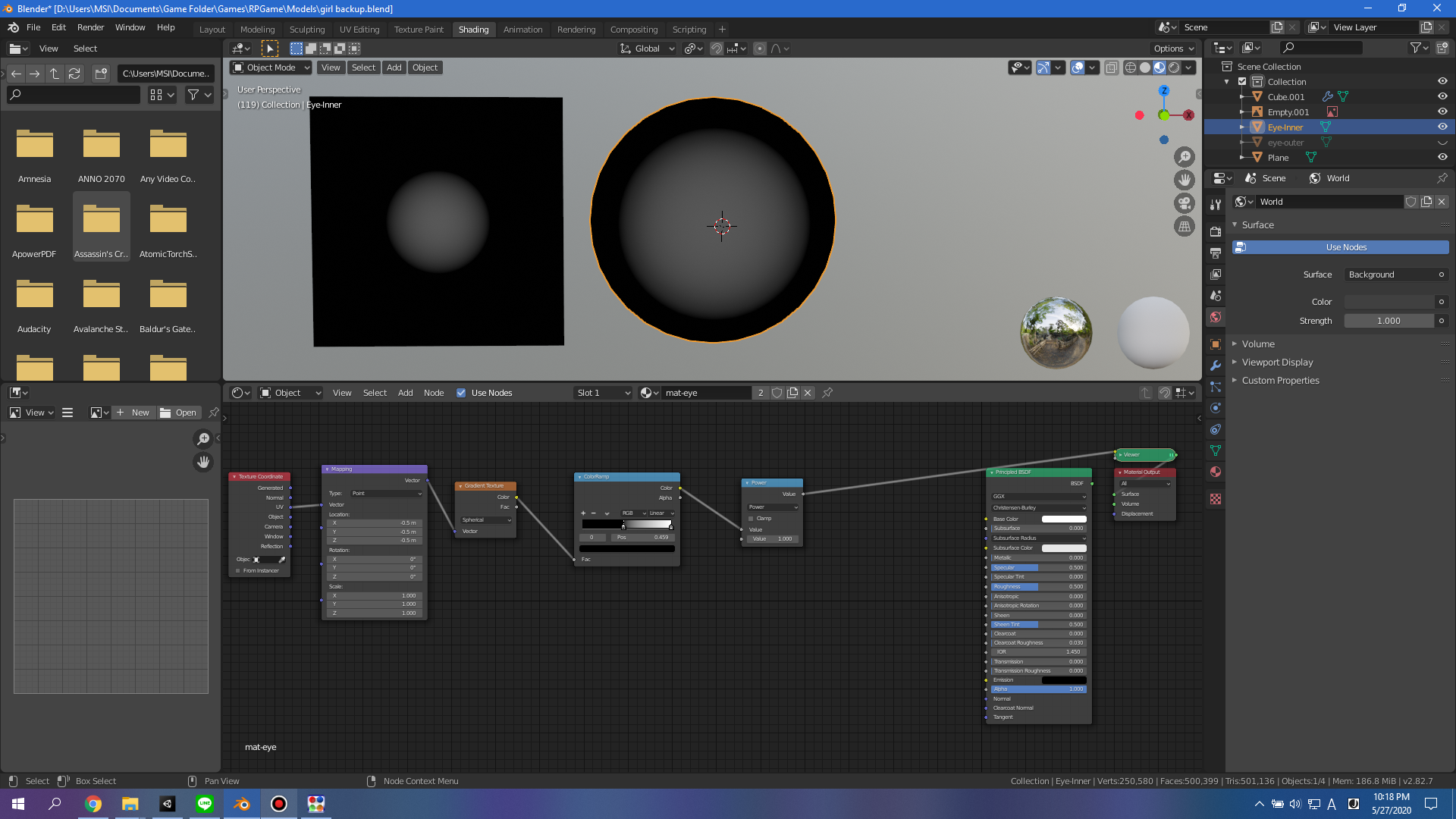Image resolution: width=1456 pixels, height=819 pixels.
Task: Click the World Surface Background shader button
Action: pyautogui.click(x=1396, y=275)
